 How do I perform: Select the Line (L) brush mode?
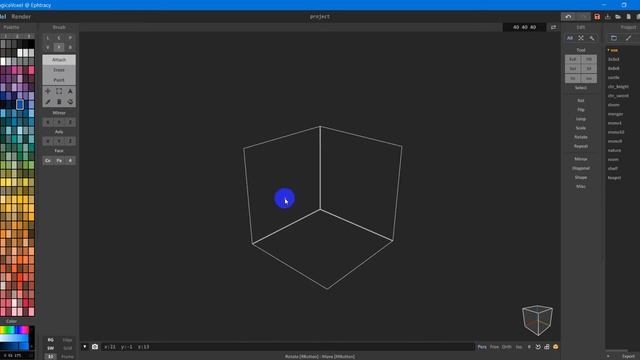(48, 38)
